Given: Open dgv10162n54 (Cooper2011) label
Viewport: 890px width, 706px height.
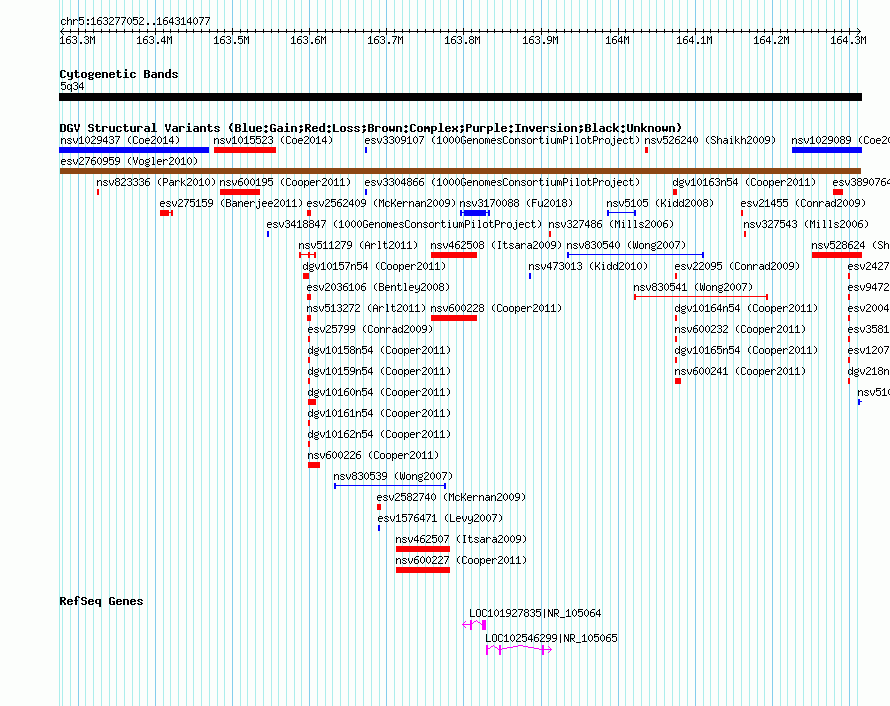Looking at the screenshot, I should point(379,434).
